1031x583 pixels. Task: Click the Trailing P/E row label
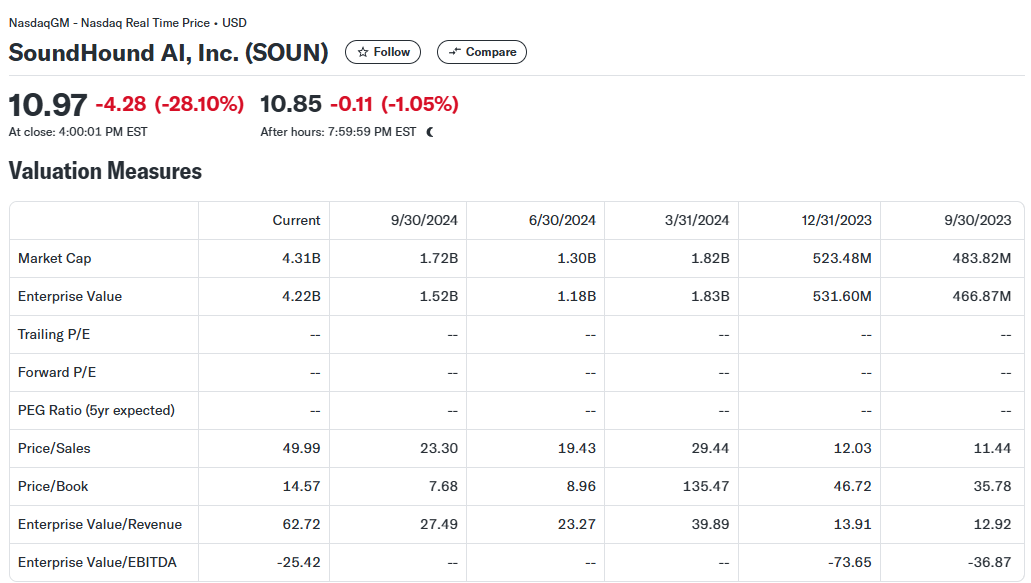[54, 335]
